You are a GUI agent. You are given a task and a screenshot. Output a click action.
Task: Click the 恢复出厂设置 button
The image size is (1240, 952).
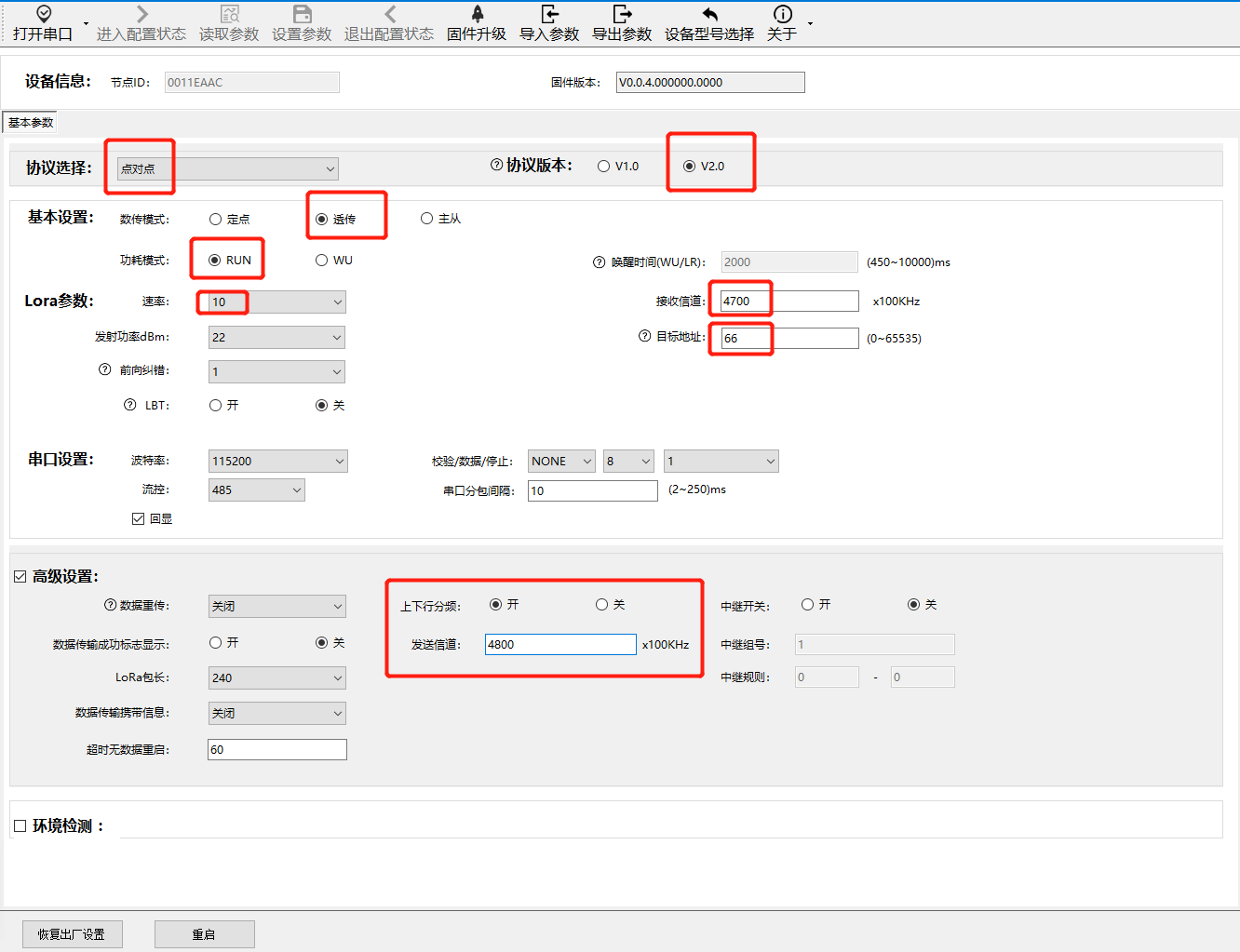[x=72, y=934]
